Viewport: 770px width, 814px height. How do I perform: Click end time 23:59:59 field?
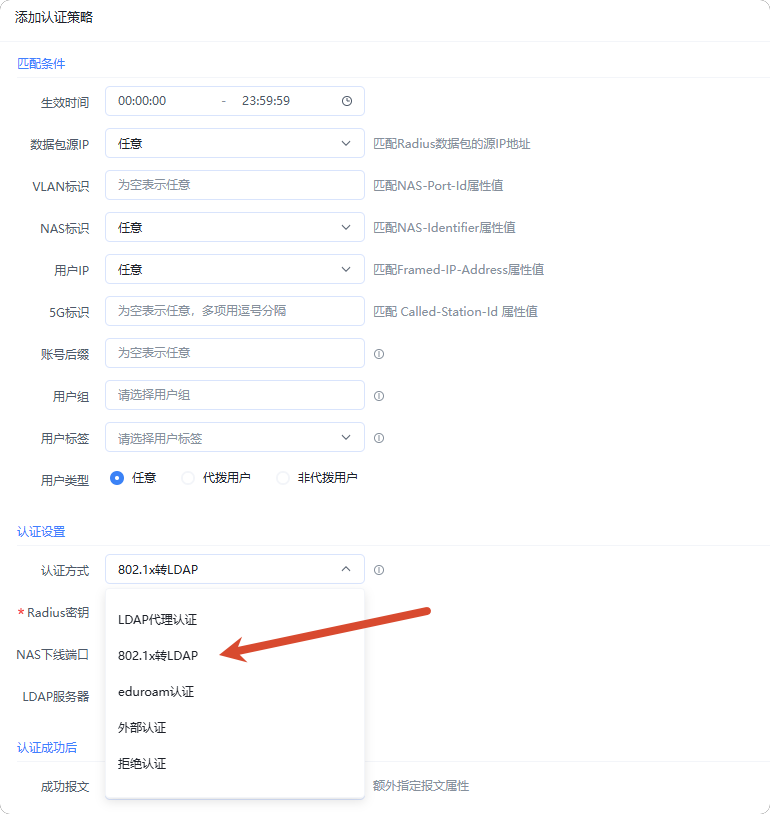[266, 101]
